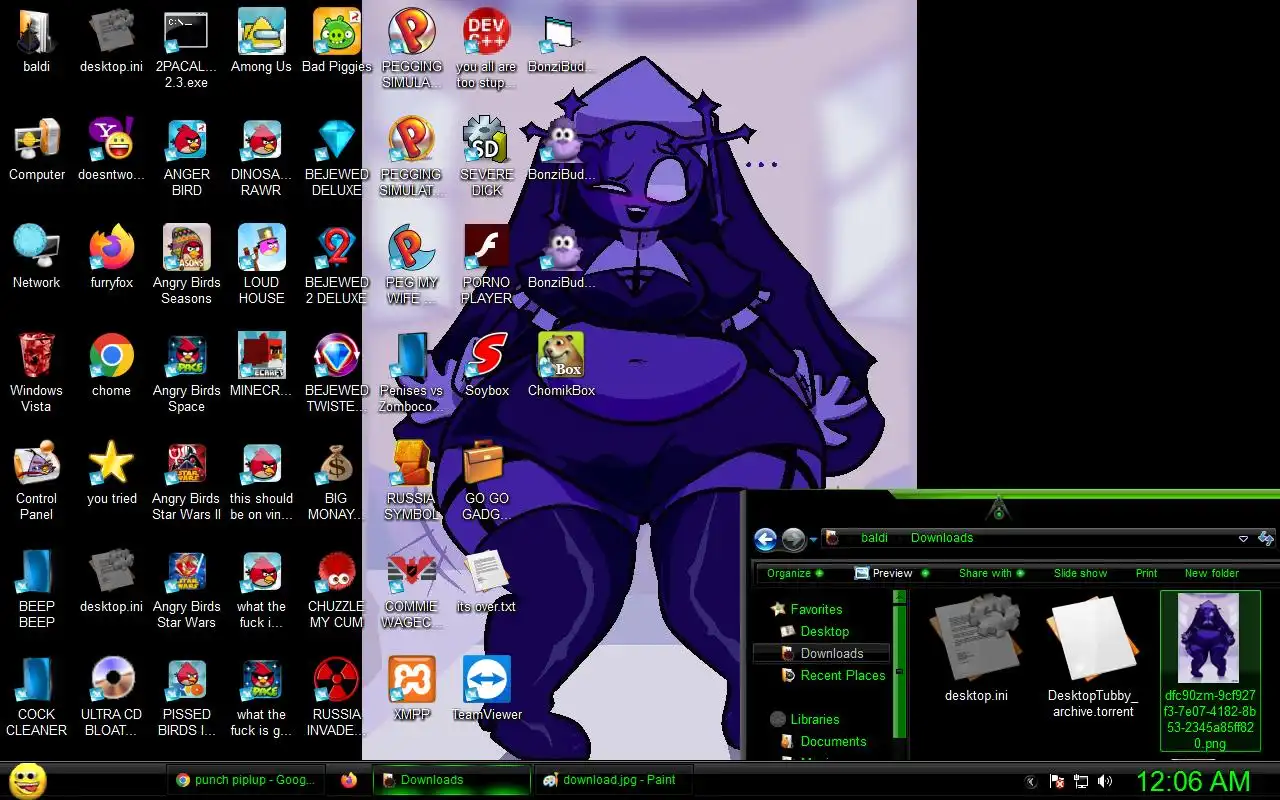Click 'baldi' in the address breadcrumb
The height and width of the screenshot is (800, 1280).
point(874,538)
